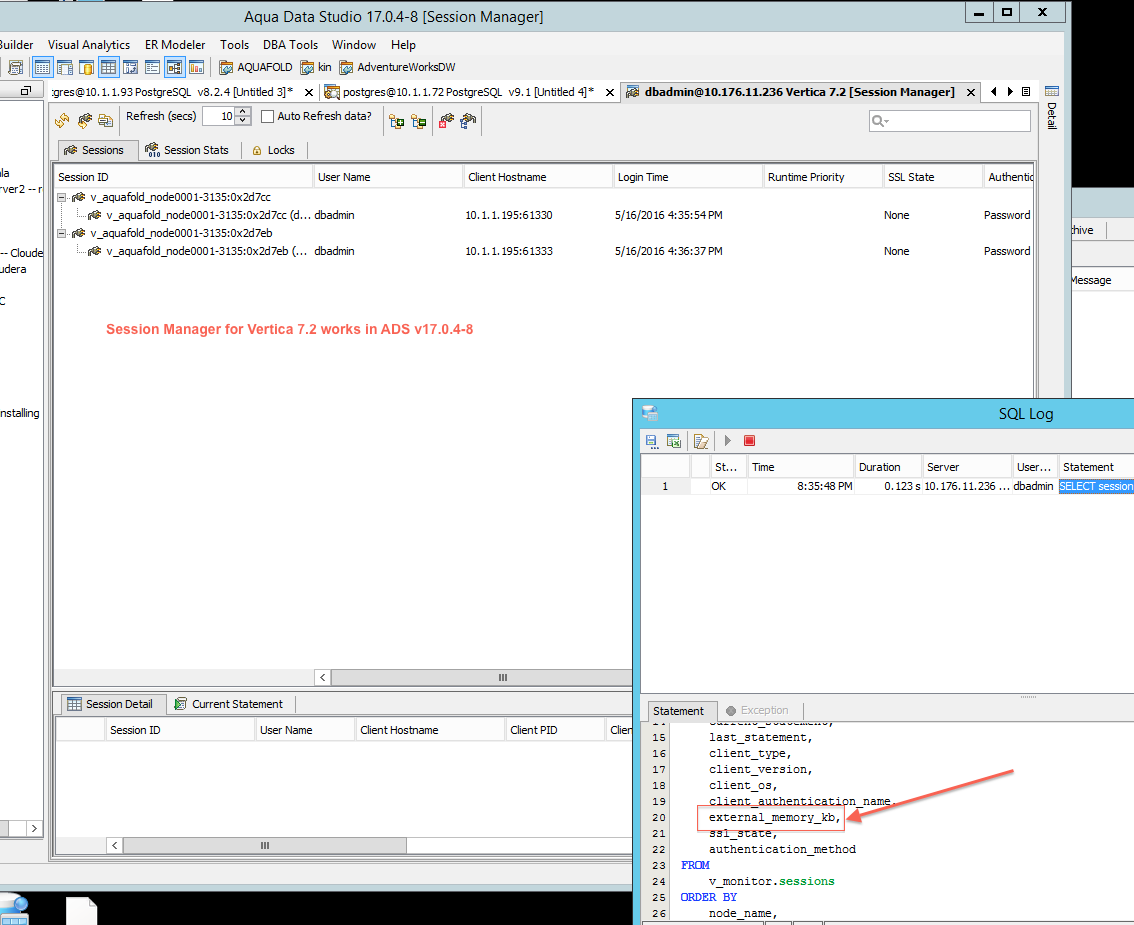Close the PostgreSQL v9.1 Untitled 4 tab
Viewport: 1134px width, 925px height.
(x=610, y=93)
